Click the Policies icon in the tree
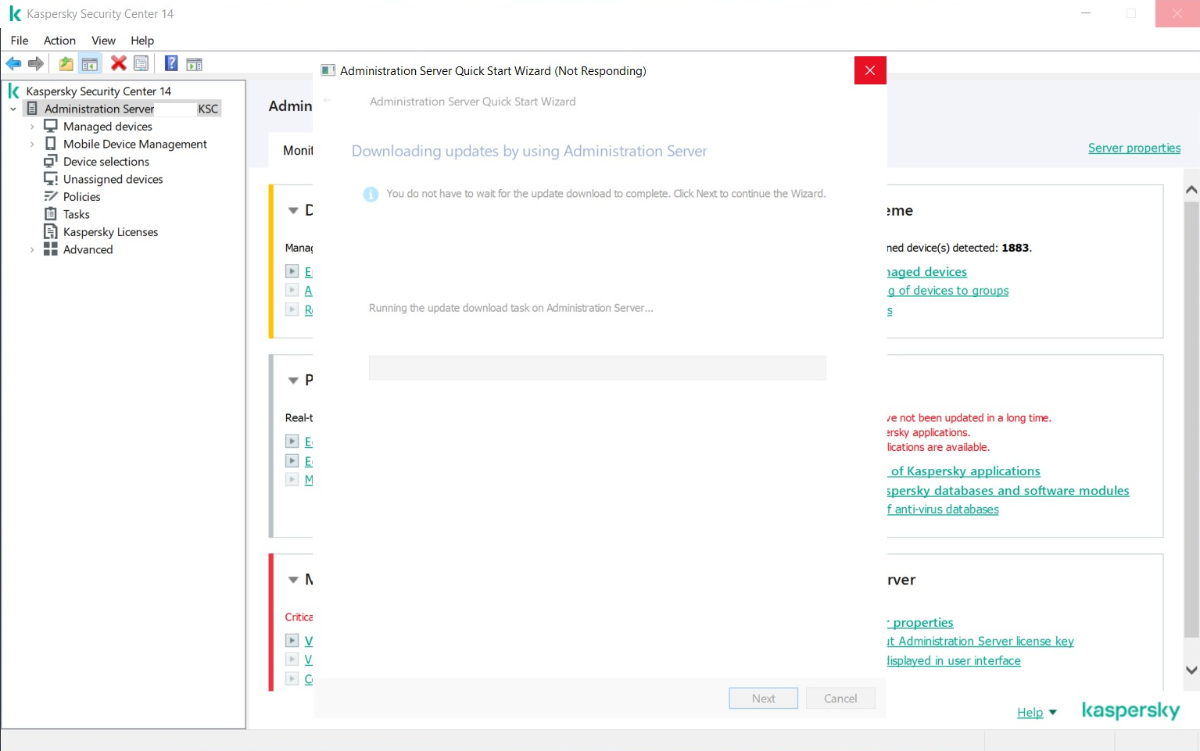The height and width of the screenshot is (751, 1200). pyautogui.click(x=51, y=197)
